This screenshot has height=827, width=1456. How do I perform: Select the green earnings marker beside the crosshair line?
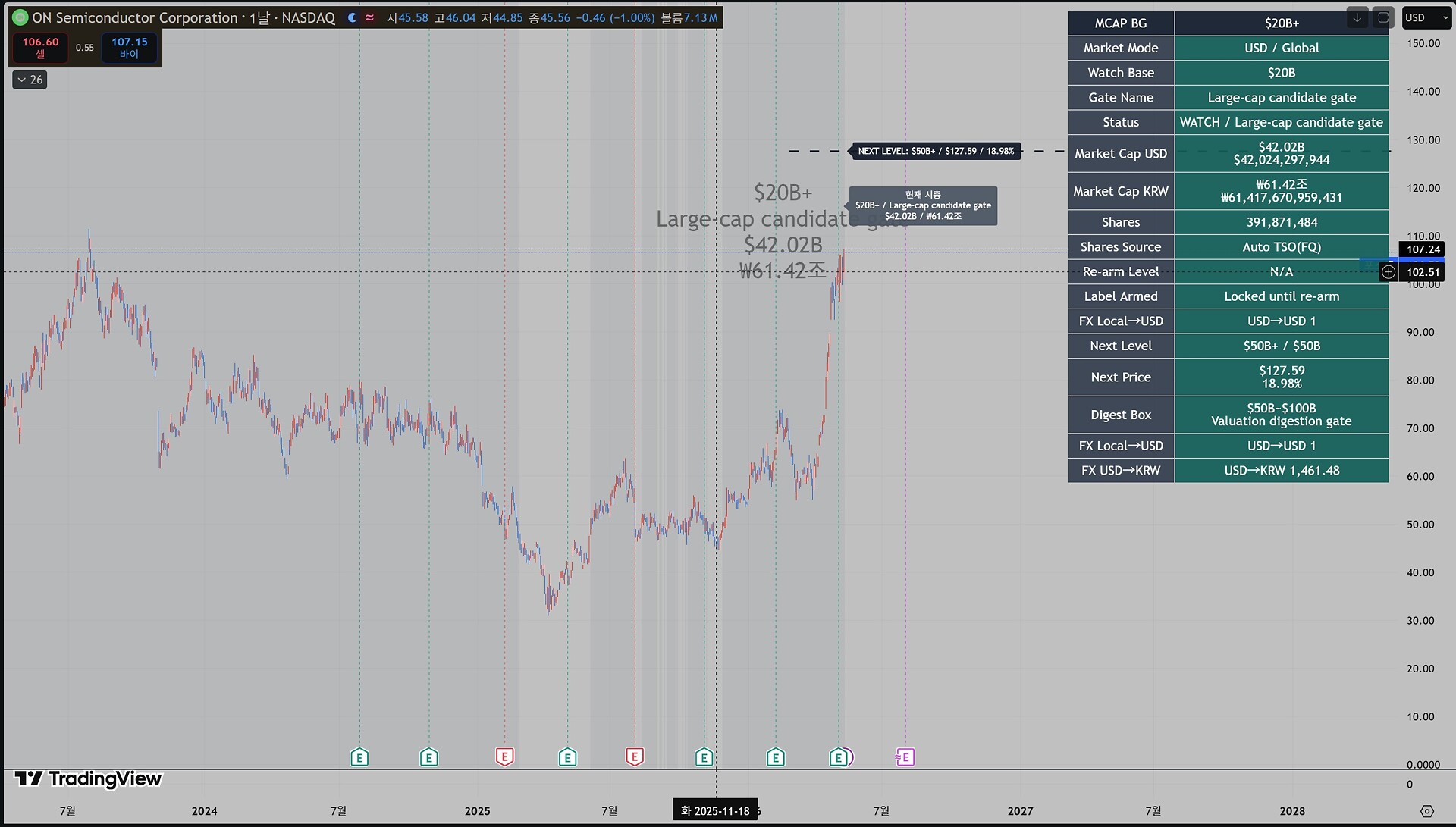click(704, 757)
